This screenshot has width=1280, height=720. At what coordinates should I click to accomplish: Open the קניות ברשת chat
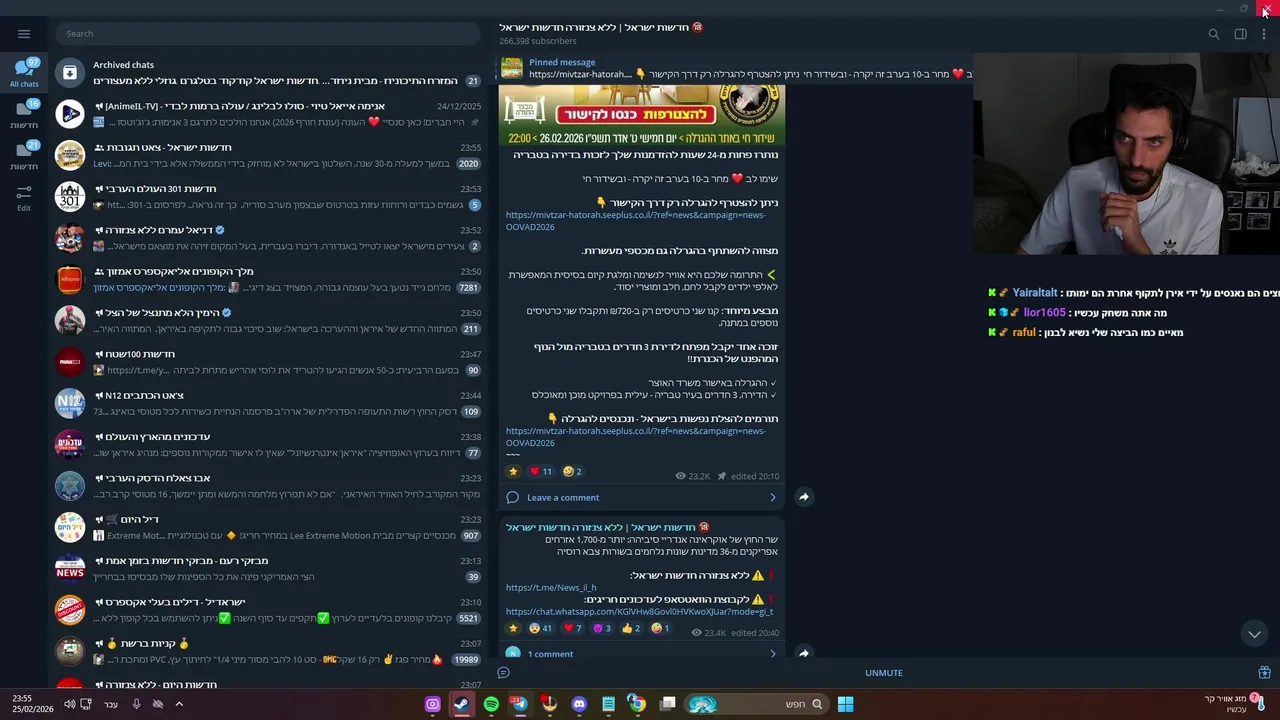point(270,651)
